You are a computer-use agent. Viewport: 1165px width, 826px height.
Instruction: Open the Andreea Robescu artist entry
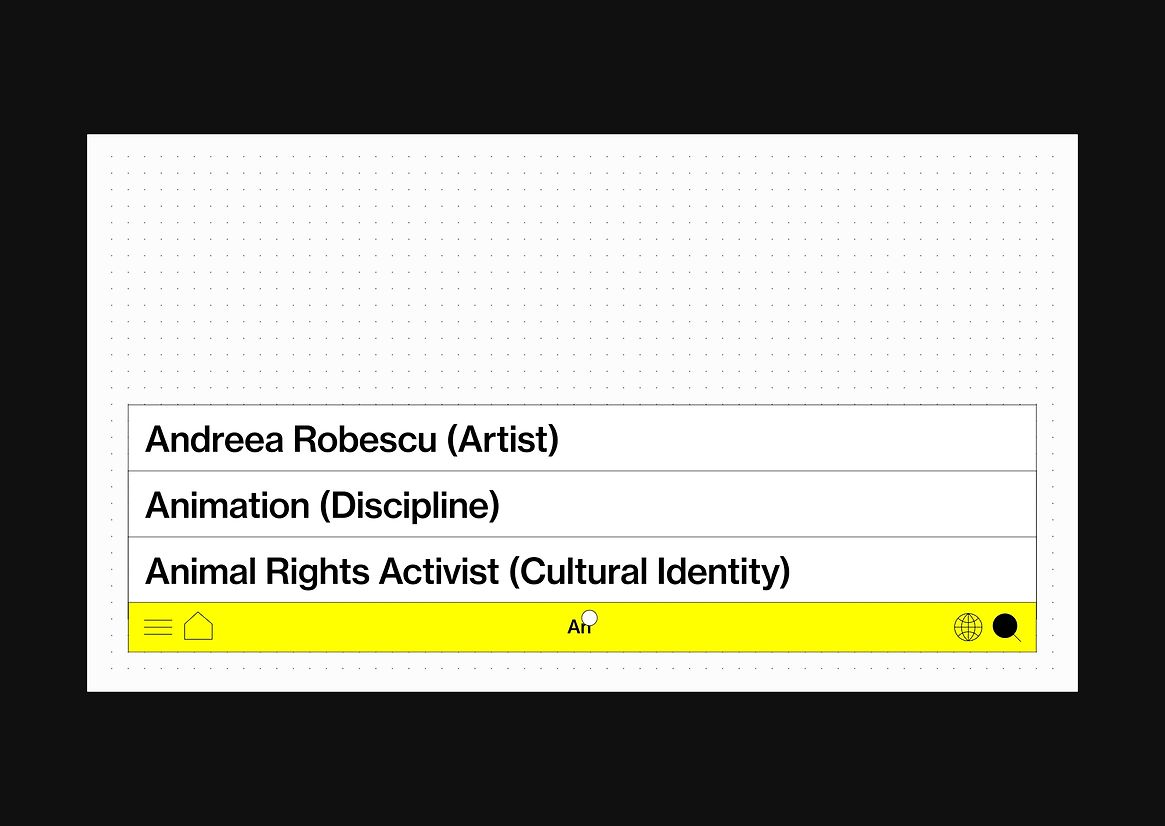(352, 439)
